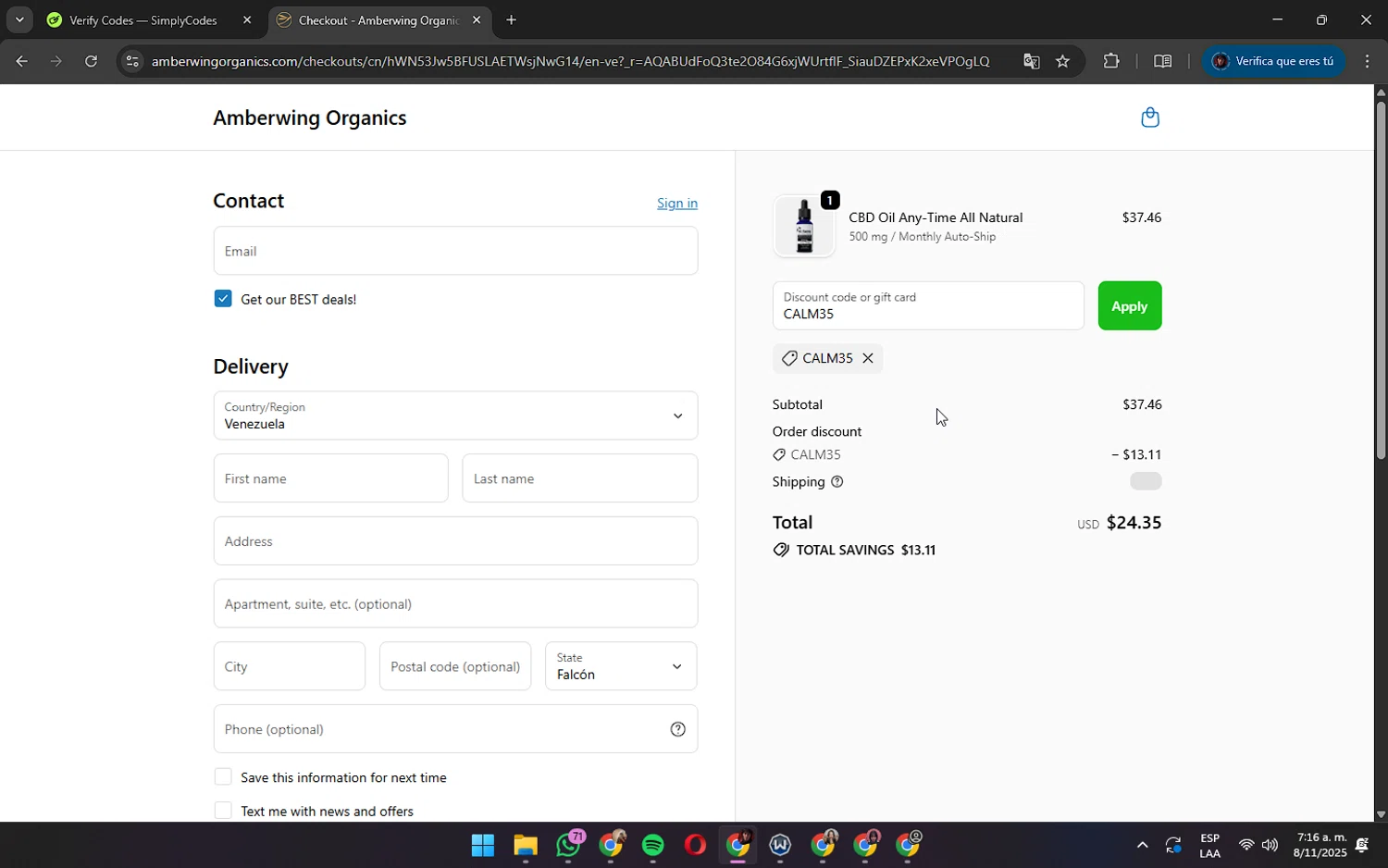Click the USD $24.35 total amount
The width and height of the screenshot is (1388, 868).
[x=1119, y=523]
